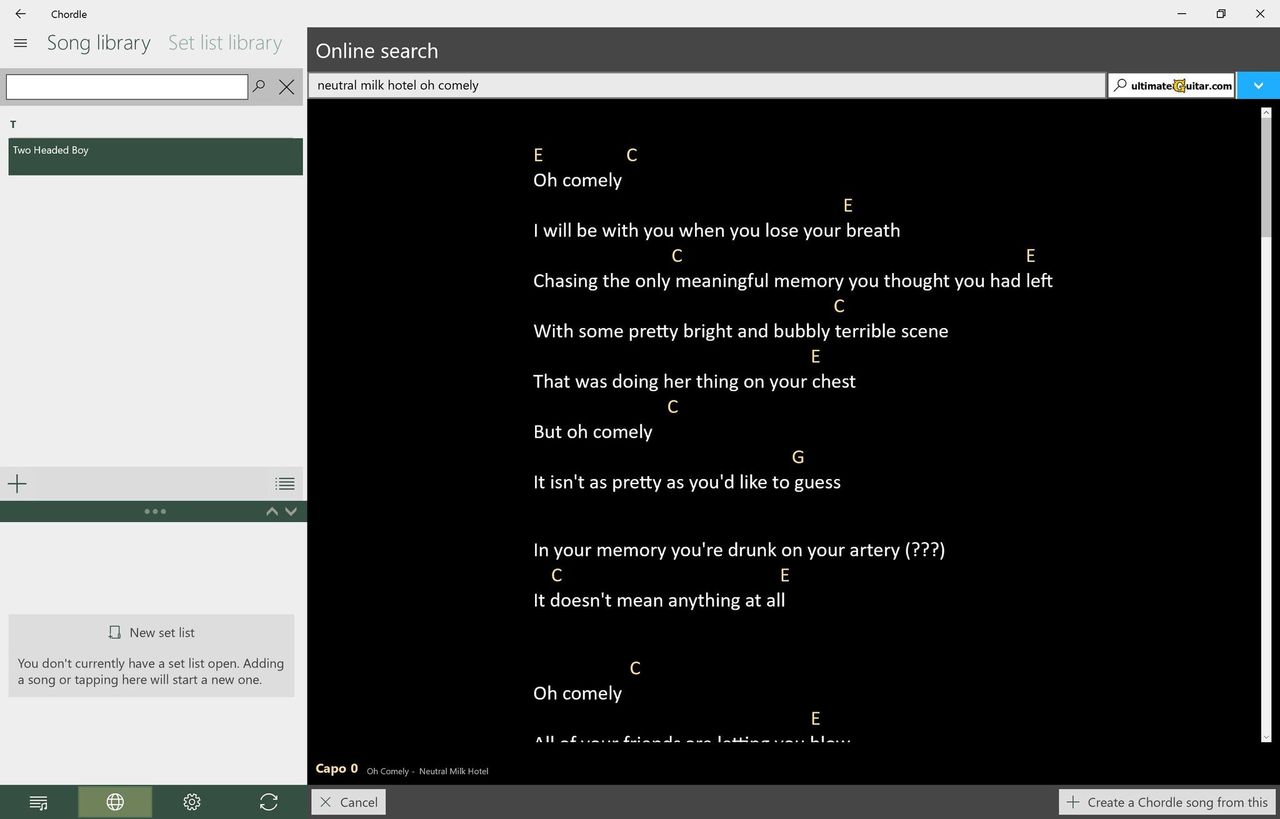Click the 'Capo 0' label
This screenshot has width=1280, height=819.
pos(337,769)
